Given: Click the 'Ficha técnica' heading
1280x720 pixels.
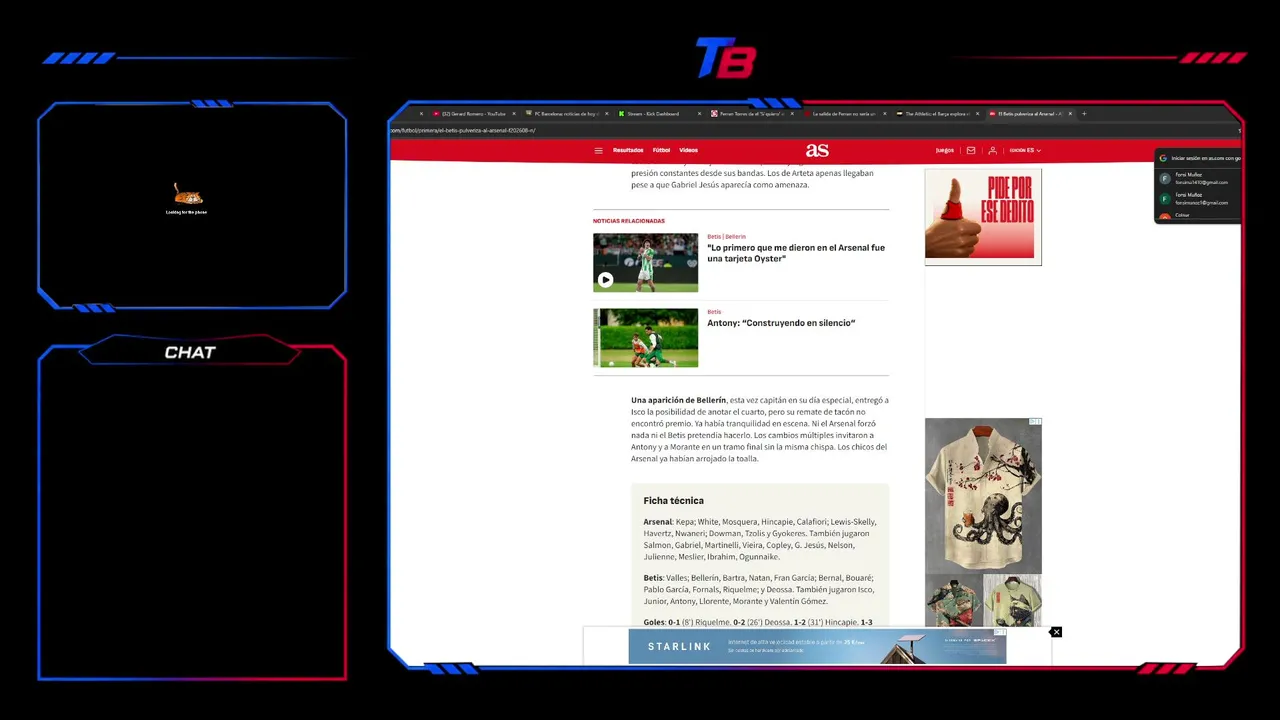Looking at the screenshot, I should point(673,500).
